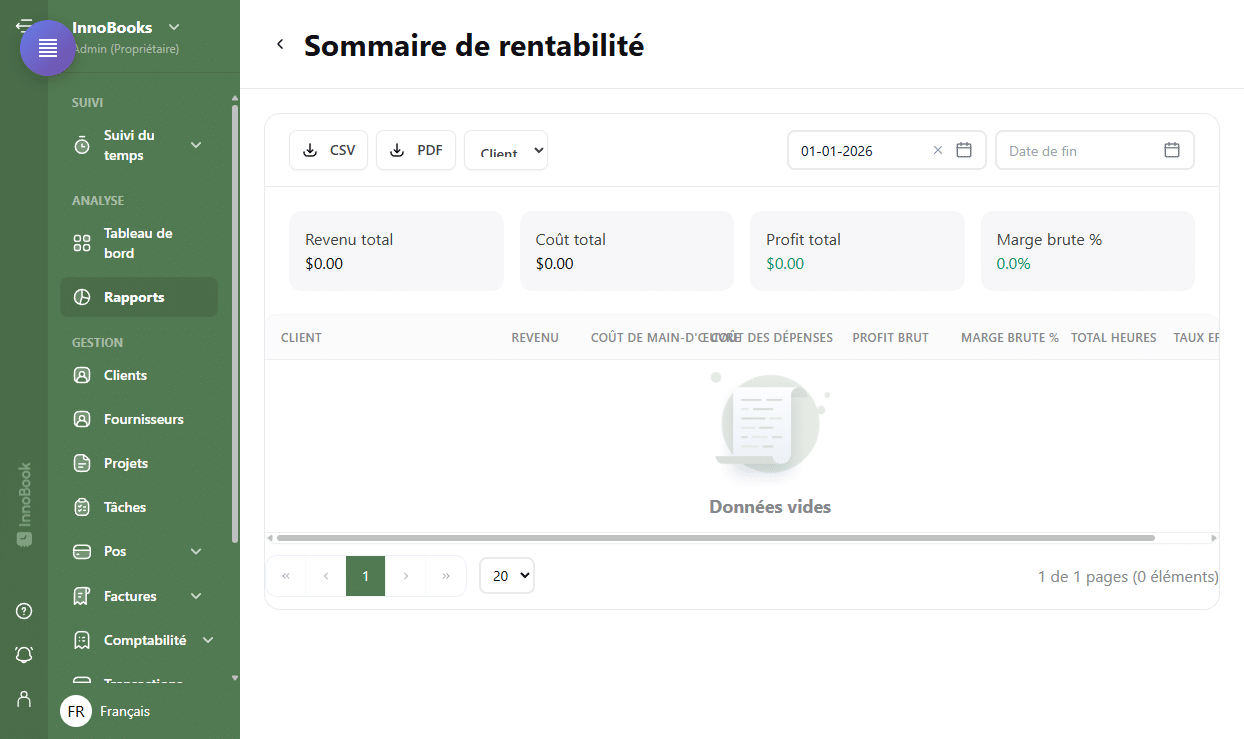Click the Pos card icon
The height and width of the screenshot is (739, 1244).
tap(82, 551)
